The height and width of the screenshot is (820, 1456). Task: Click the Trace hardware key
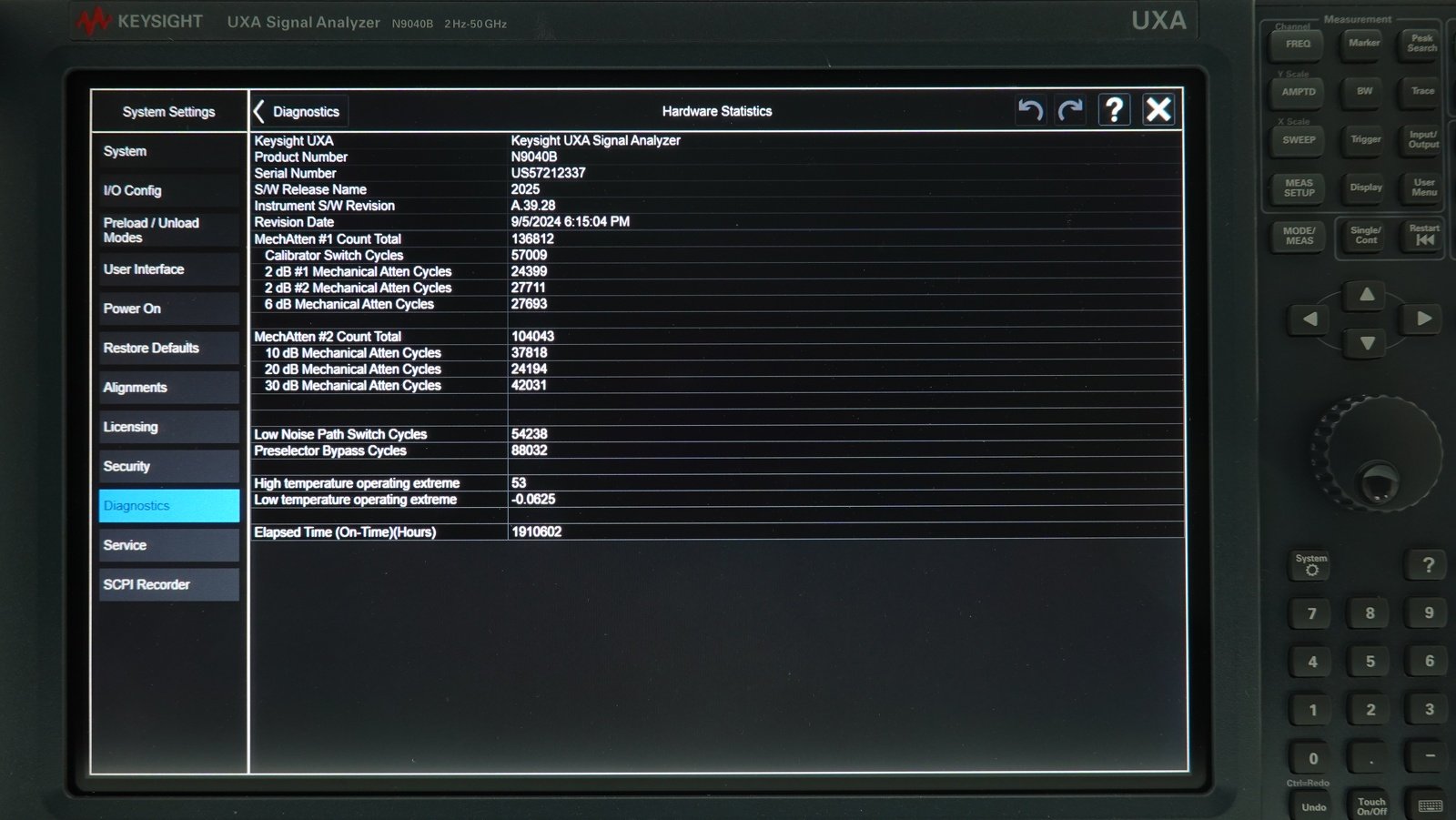1422,91
